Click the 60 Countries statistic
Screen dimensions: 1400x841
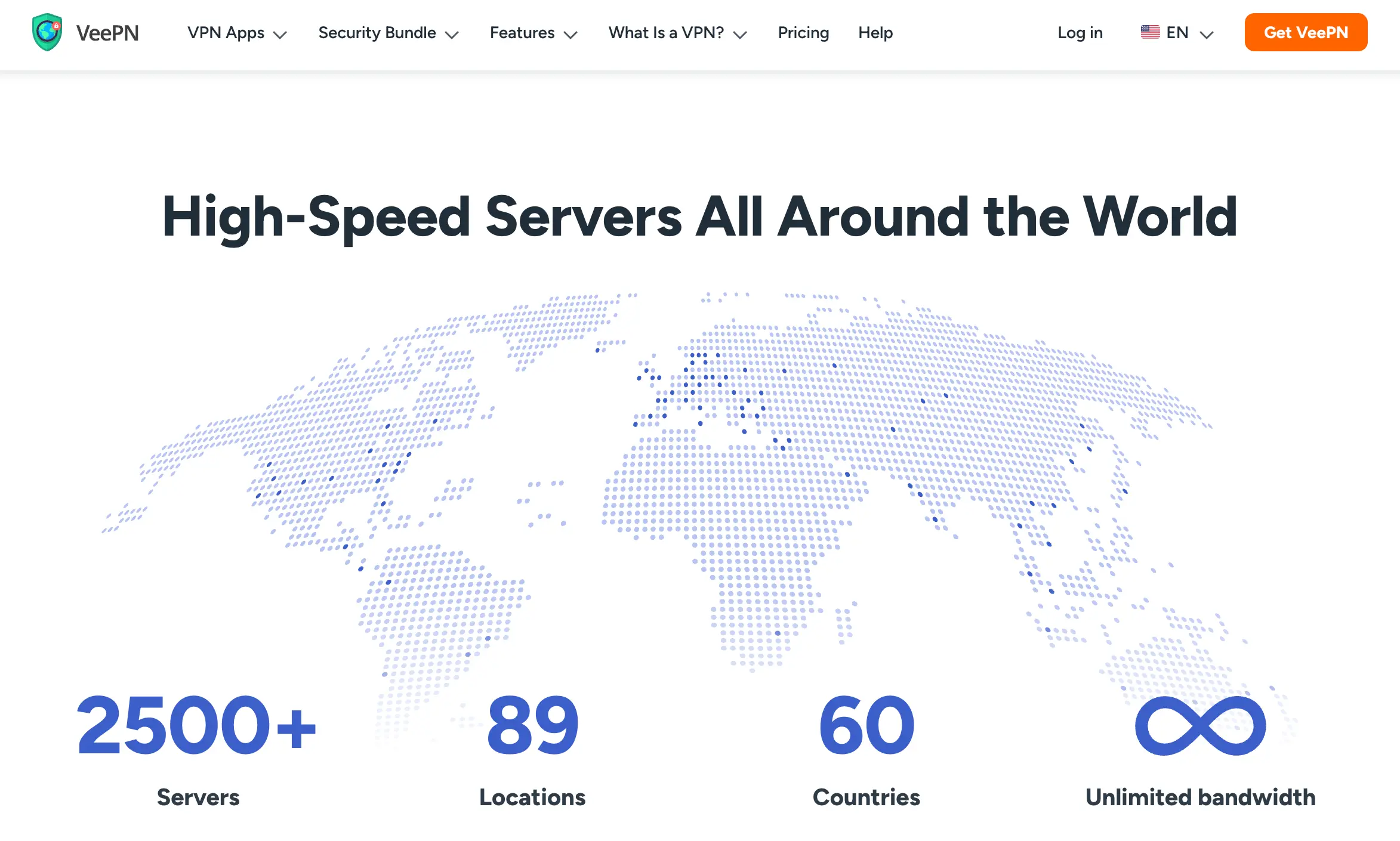point(866,725)
